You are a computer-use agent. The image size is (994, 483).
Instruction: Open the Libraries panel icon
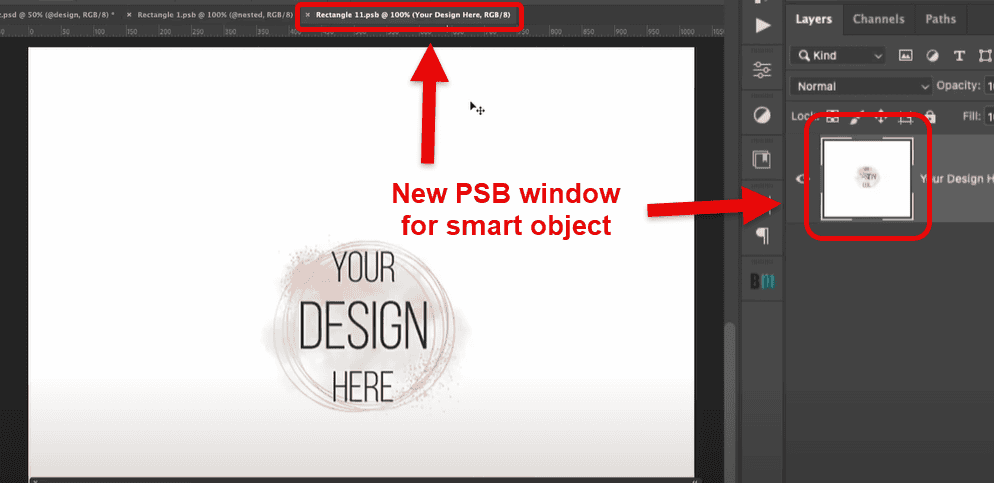tap(762, 160)
